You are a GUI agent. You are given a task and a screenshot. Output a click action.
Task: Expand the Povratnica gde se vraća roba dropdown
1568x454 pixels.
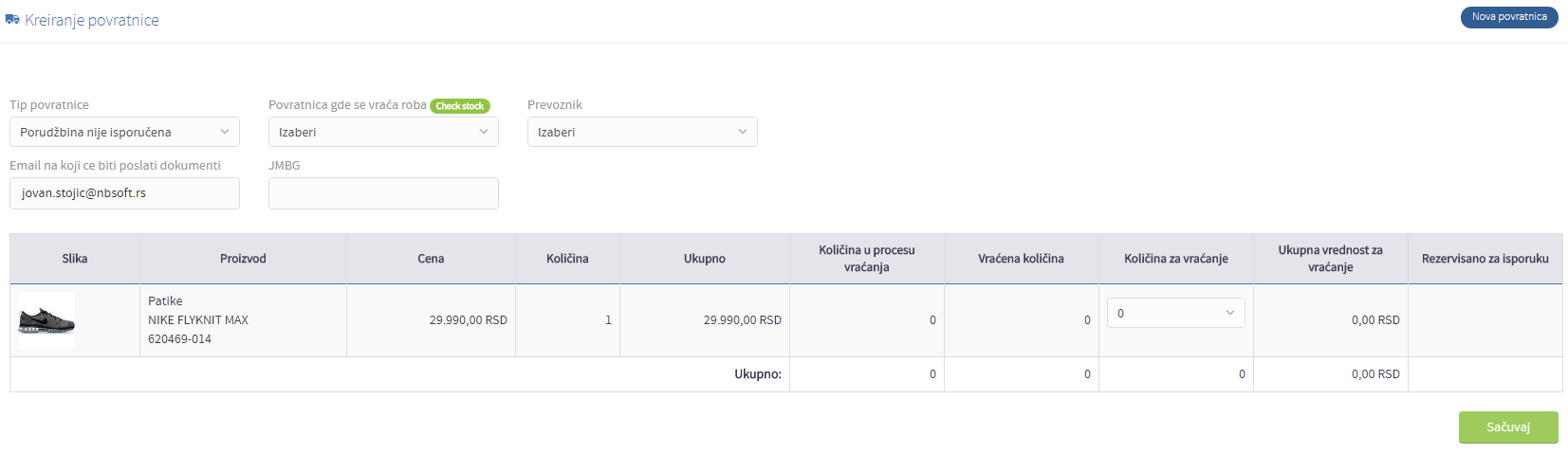(x=383, y=132)
